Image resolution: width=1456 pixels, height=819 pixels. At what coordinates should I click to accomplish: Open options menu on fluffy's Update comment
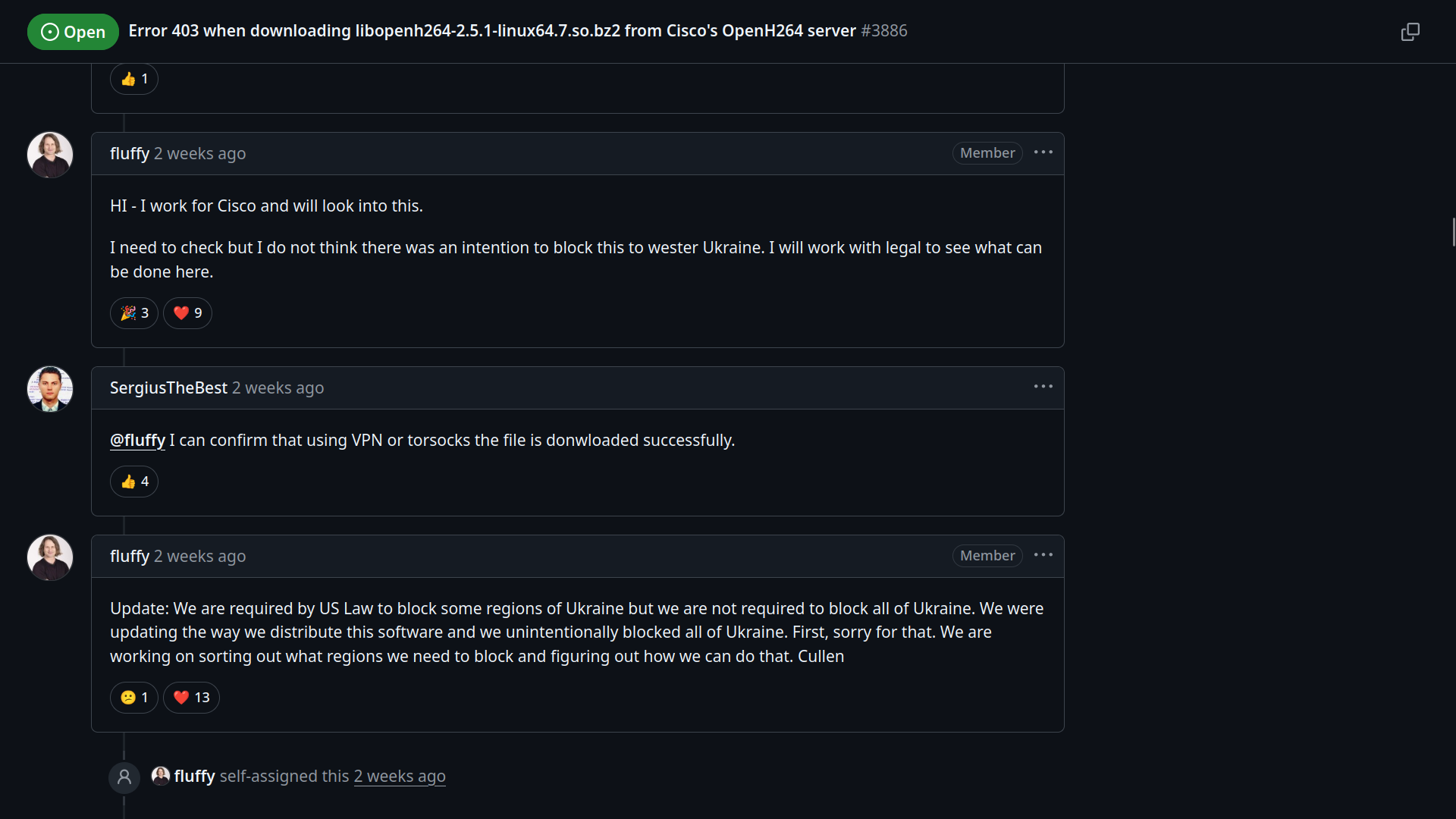click(x=1043, y=555)
